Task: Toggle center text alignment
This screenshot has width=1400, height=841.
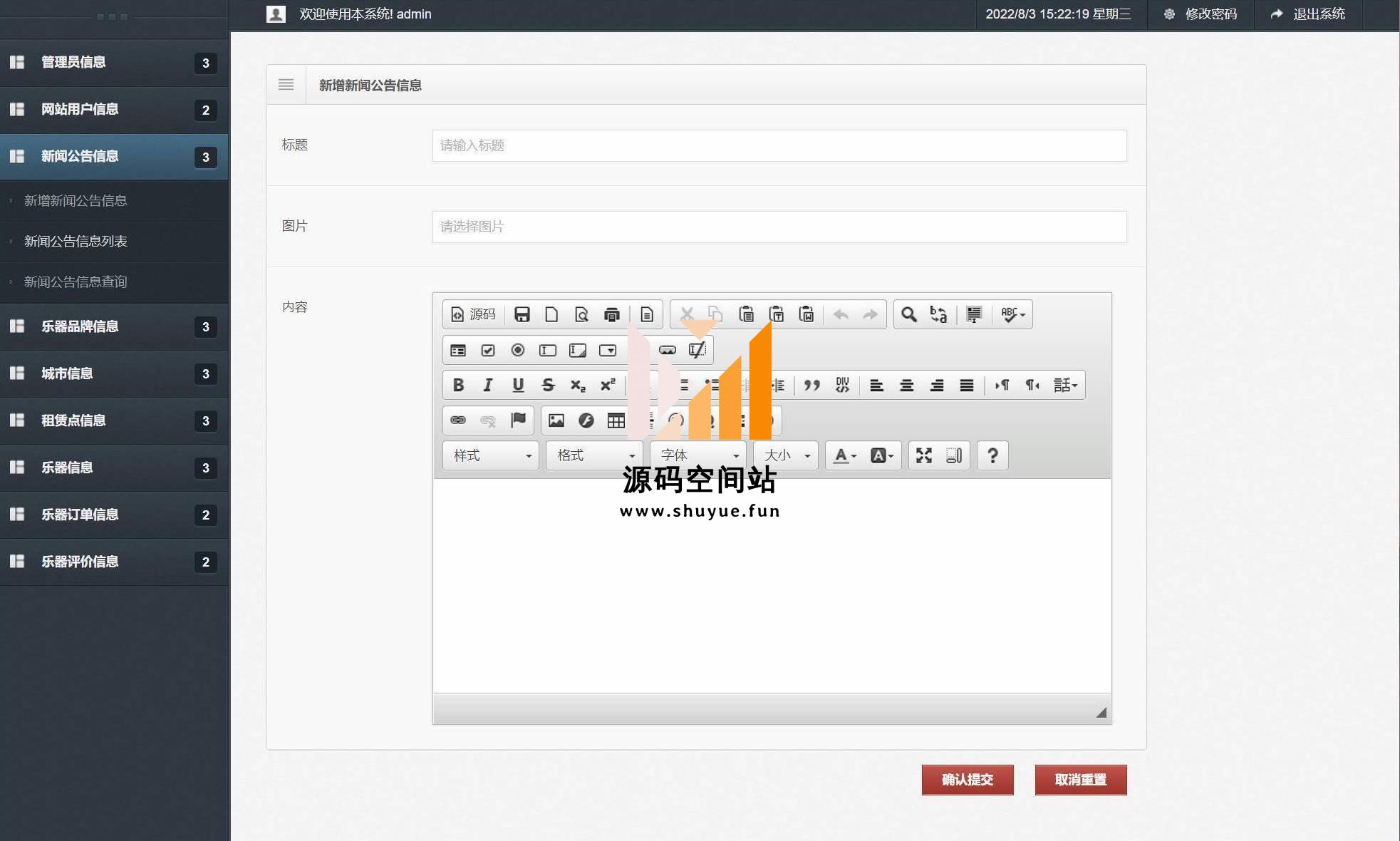Action: point(906,385)
